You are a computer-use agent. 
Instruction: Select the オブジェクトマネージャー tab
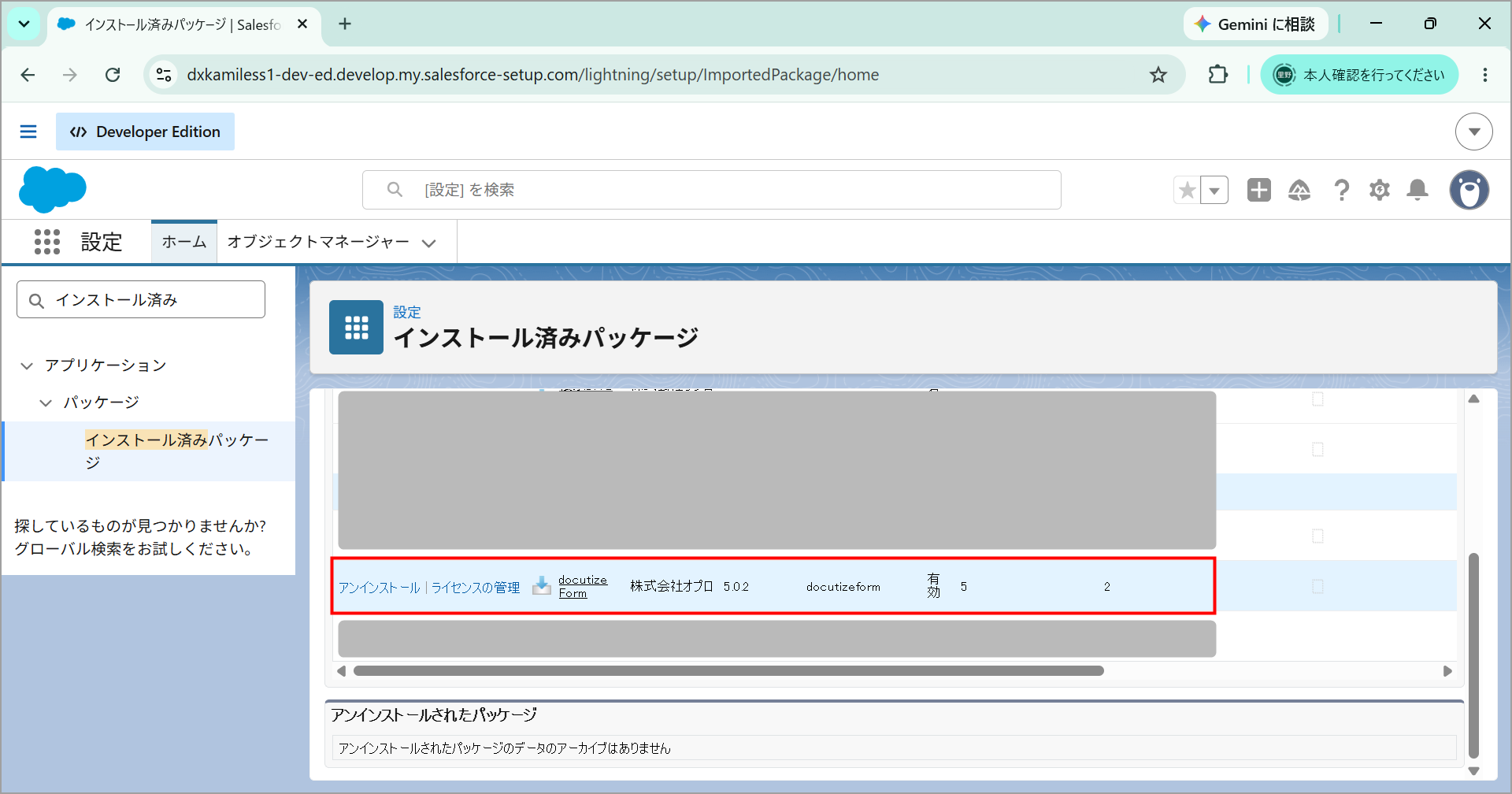click(x=318, y=242)
